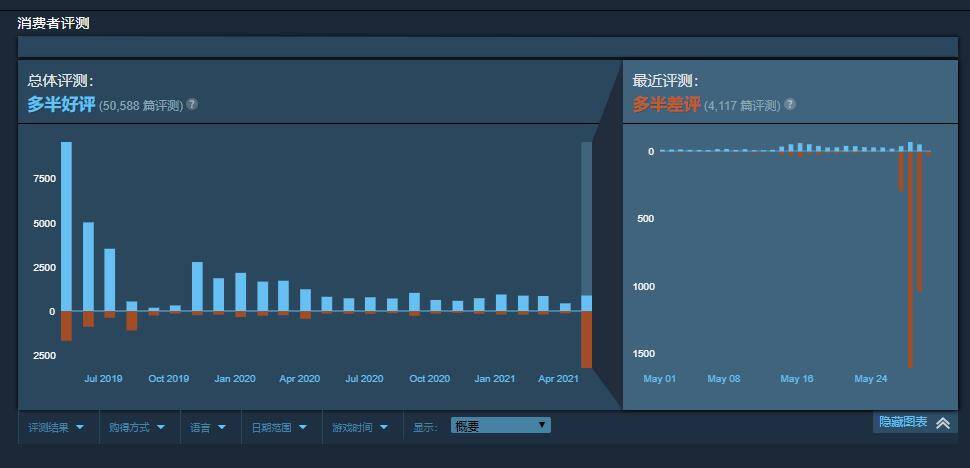Expand the 日期范围 date range filter
970x468 pixels.
pos(279,427)
